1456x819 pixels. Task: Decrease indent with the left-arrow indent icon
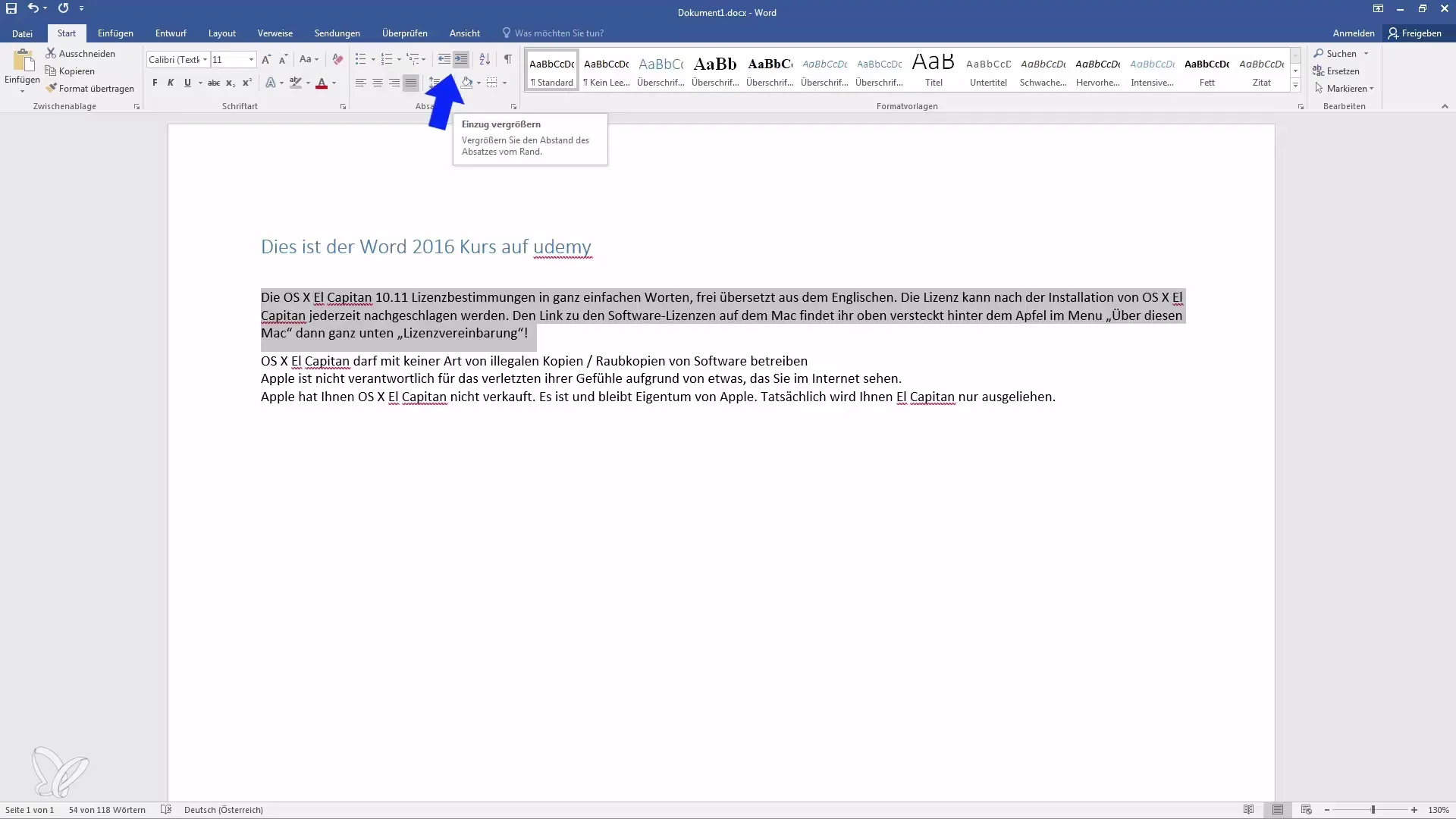point(444,59)
